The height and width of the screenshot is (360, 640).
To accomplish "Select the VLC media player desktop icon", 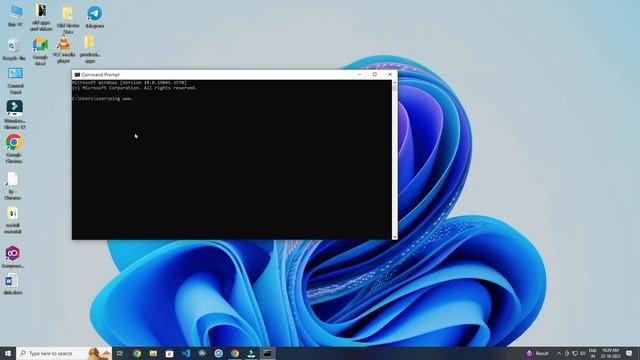I will click(x=64, y=49).
